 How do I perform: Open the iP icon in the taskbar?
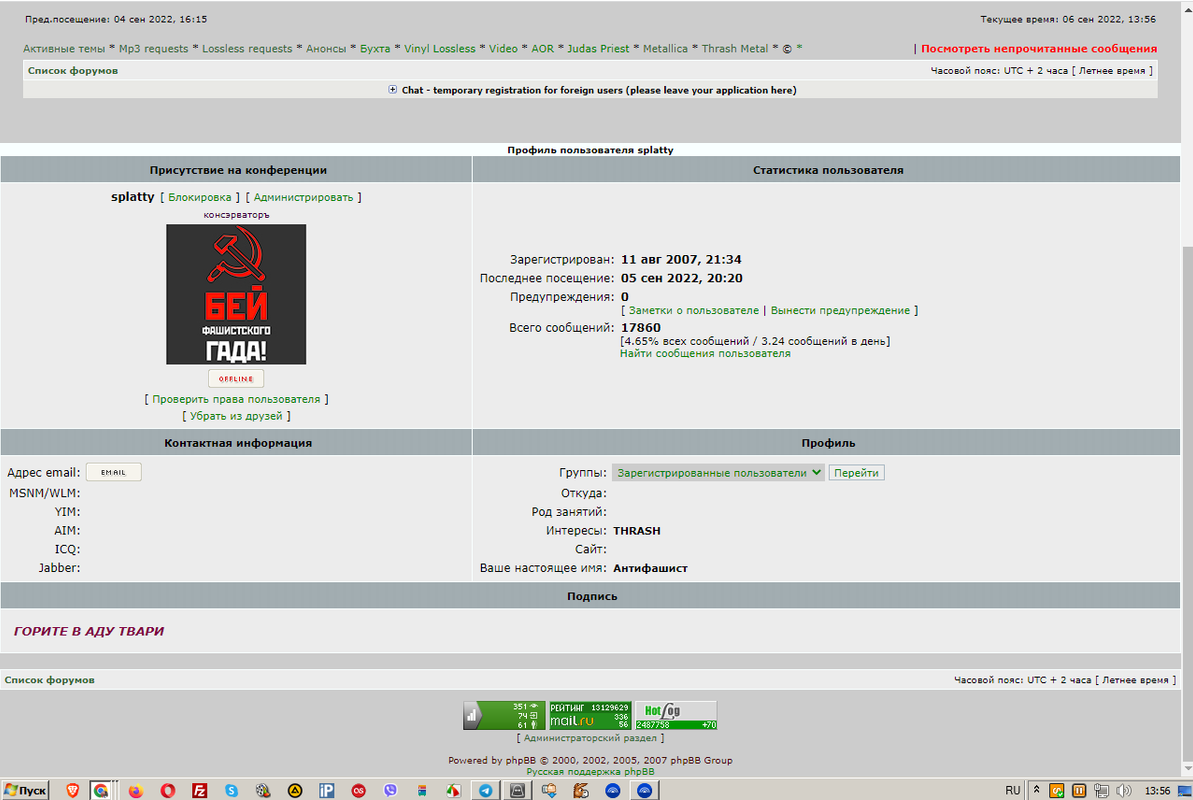tap(326, 790)
